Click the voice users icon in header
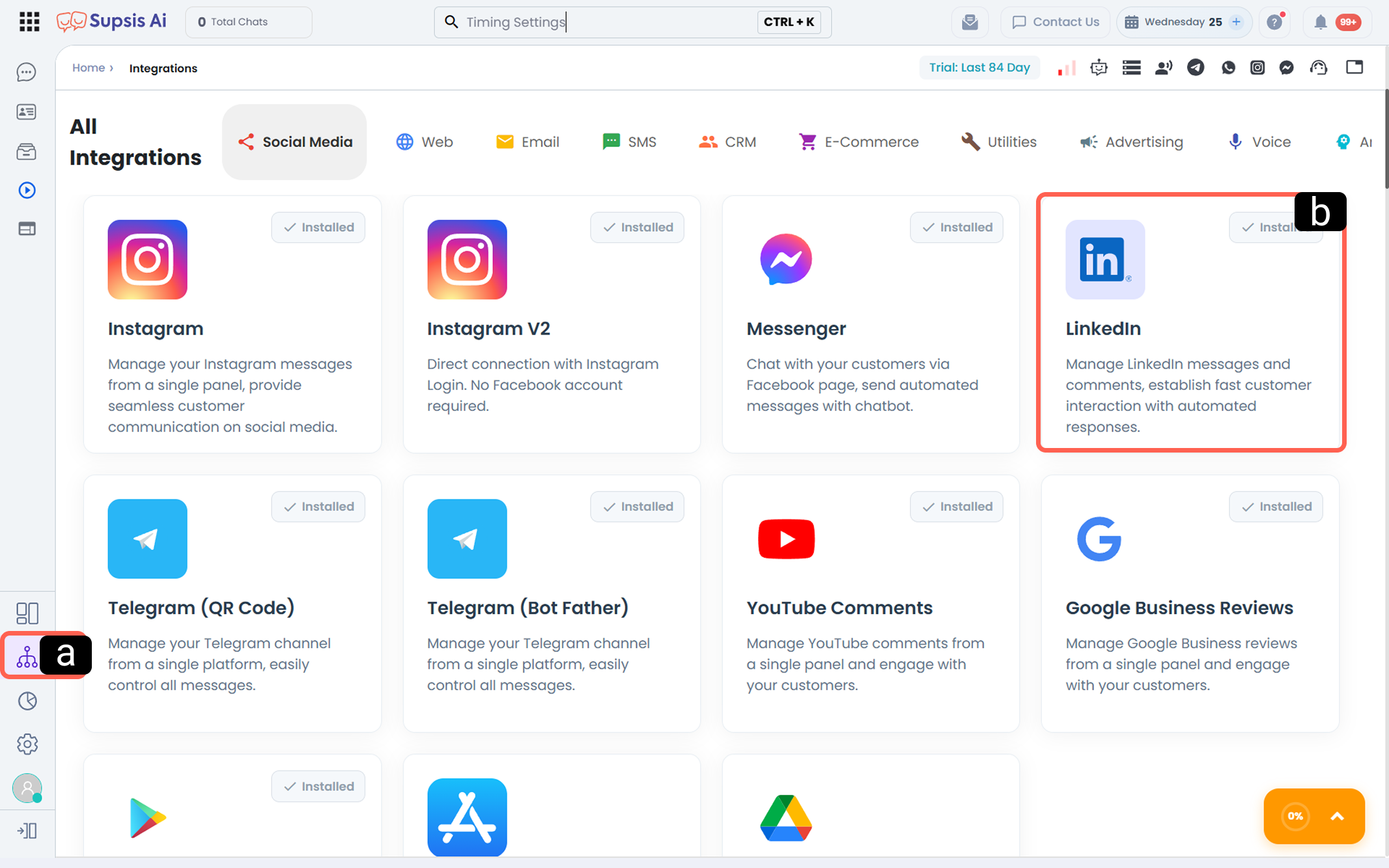The height and width of the screenshot is (868, 1389). [1164, 68]
